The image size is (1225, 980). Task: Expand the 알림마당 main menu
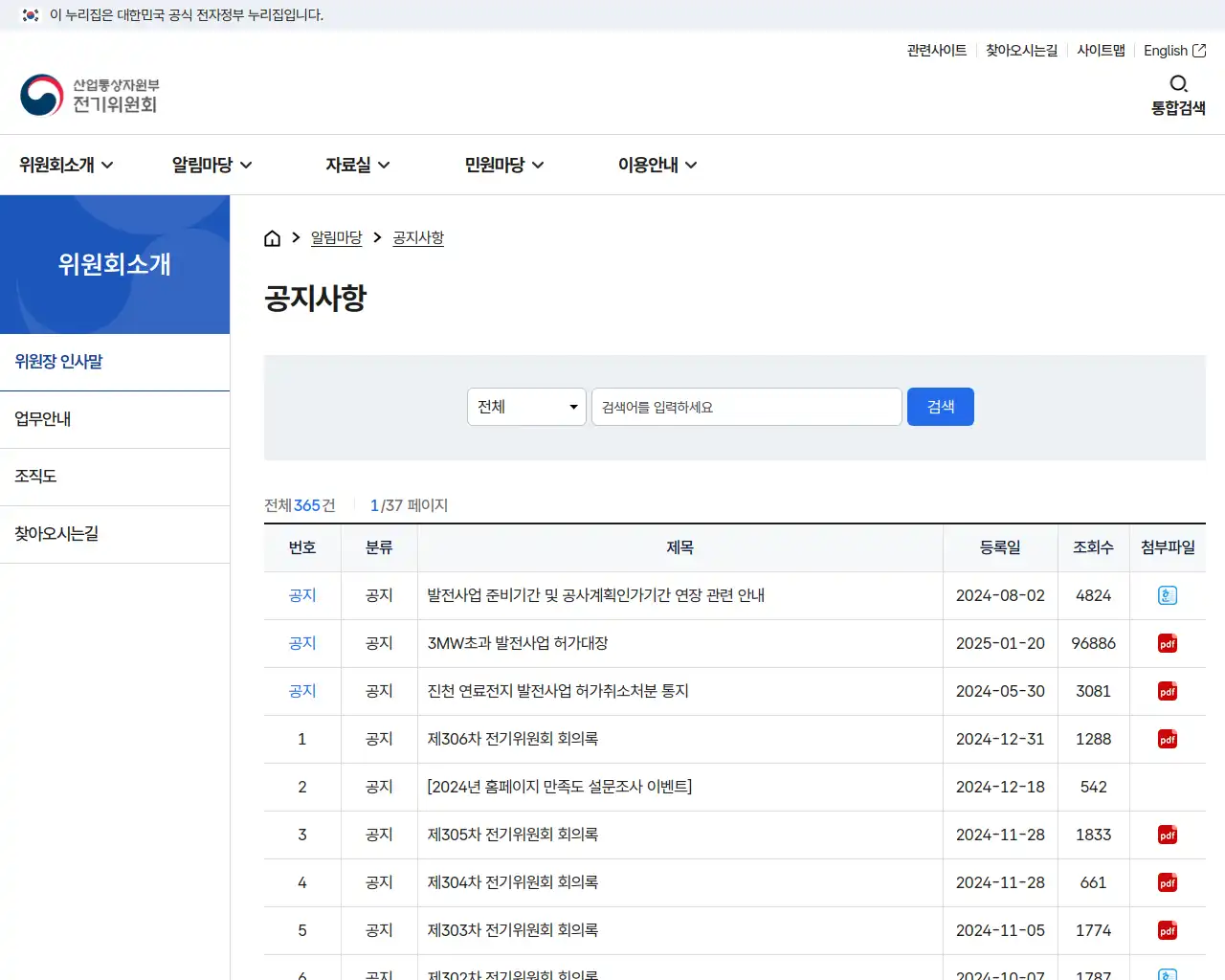click(212, 165)
